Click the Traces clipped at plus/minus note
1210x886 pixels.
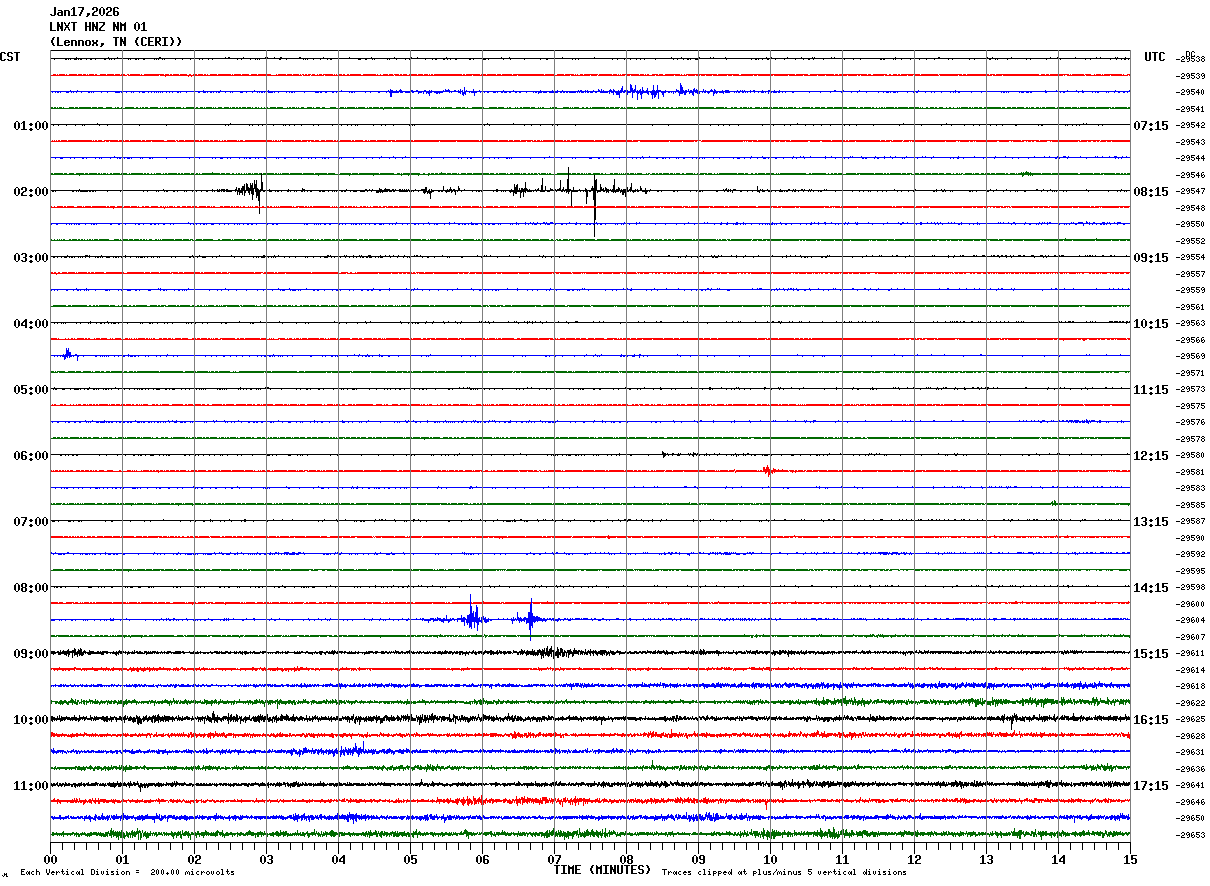784,873
